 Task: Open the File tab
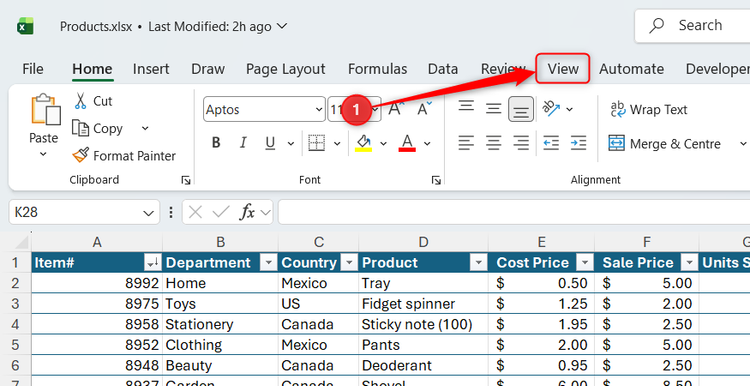click(x=33, y=69)
